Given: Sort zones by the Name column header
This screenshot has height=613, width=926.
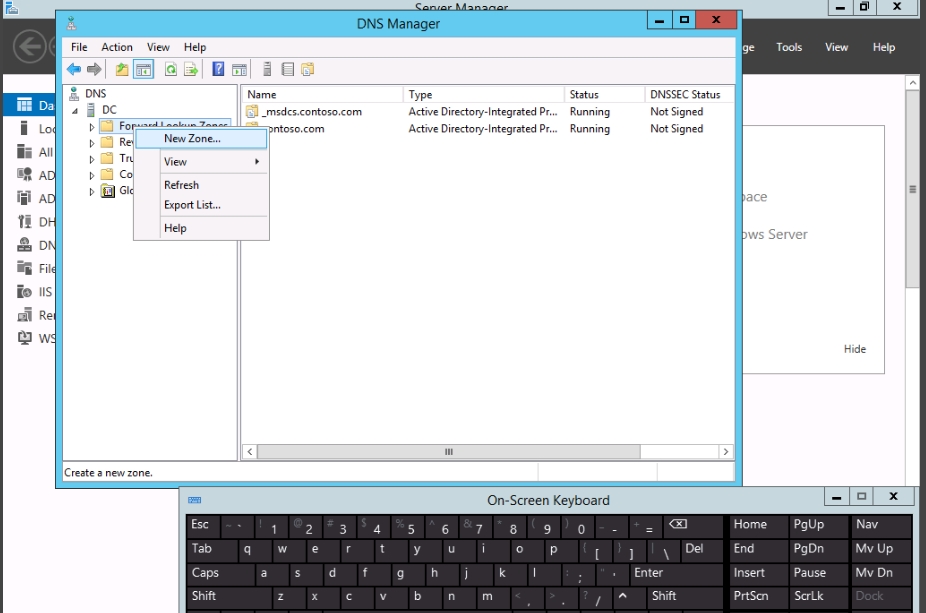Looking at the screenshot, I should click(x=322, y=94).
